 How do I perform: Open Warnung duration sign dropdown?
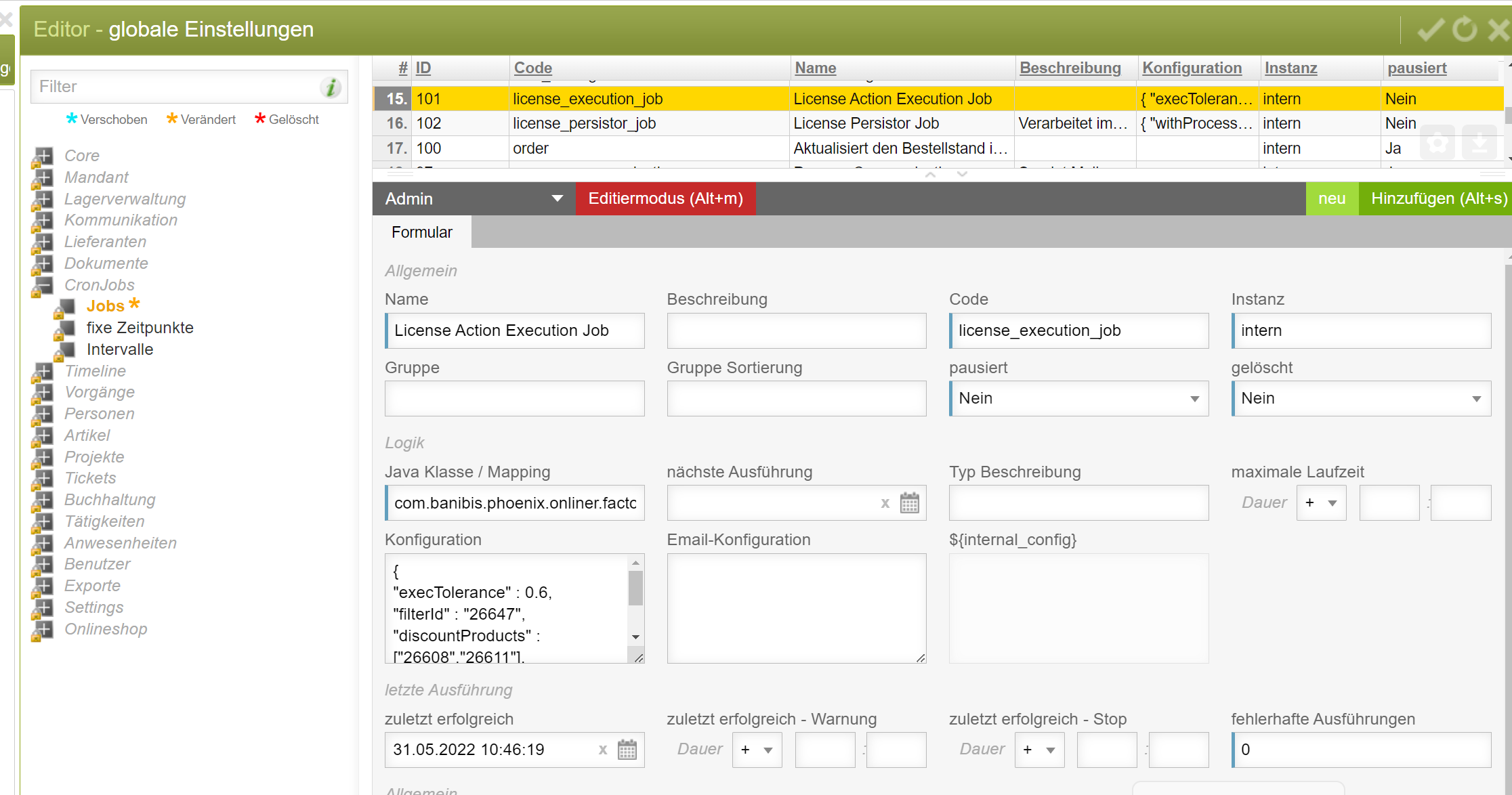click(757, 750)
